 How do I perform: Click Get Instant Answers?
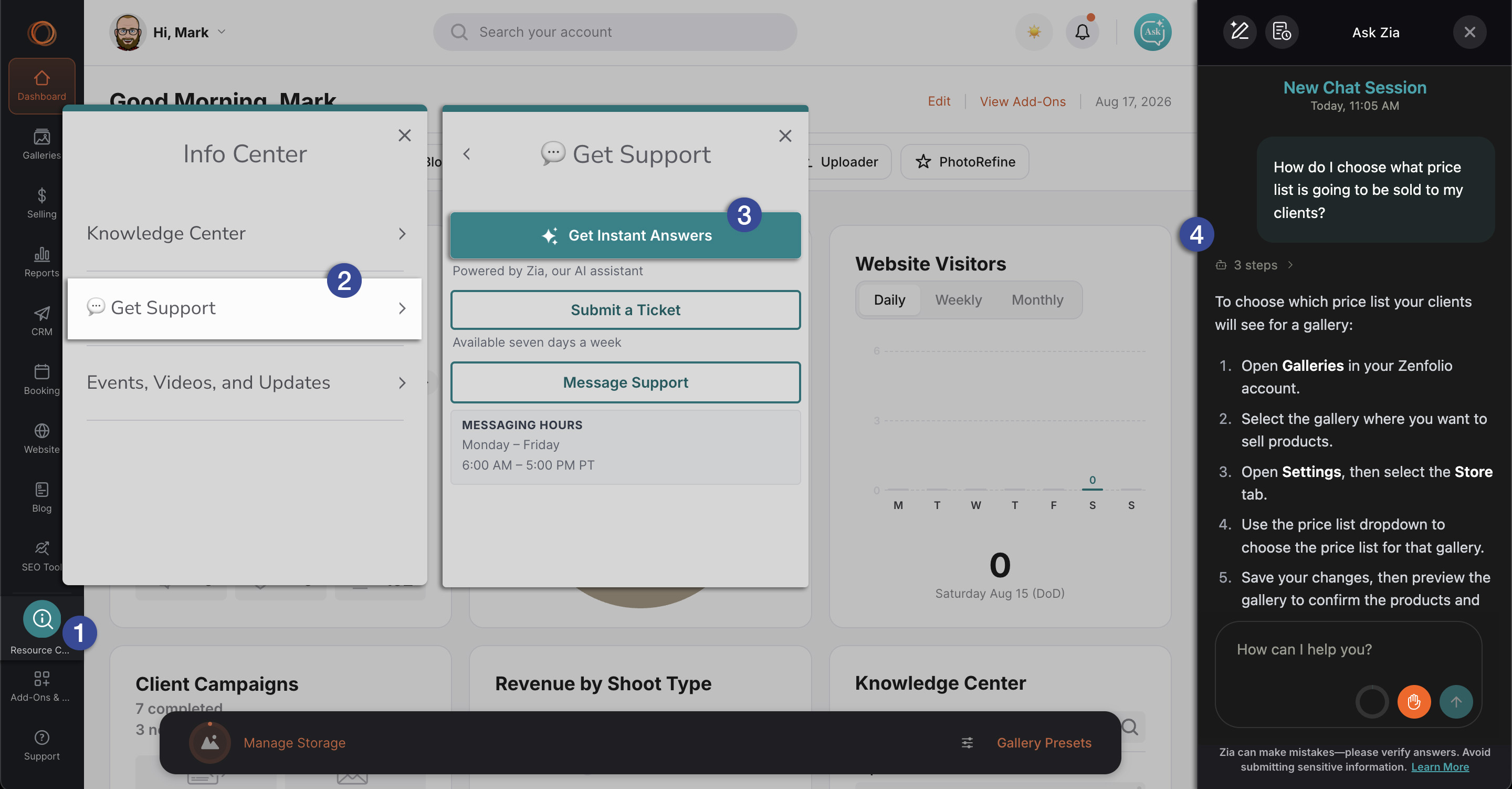[x=625, y=235]
